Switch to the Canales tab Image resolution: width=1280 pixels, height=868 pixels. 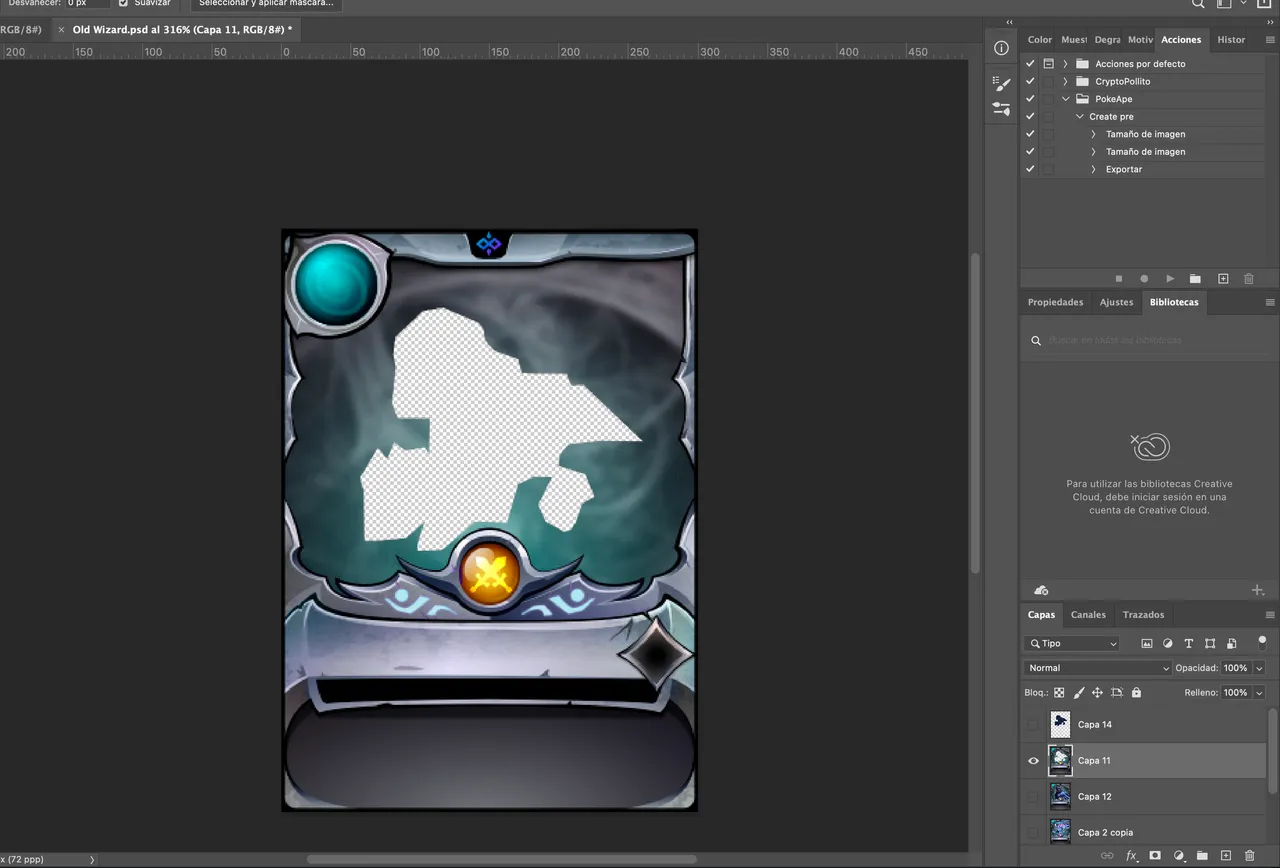coord(1088,614)
